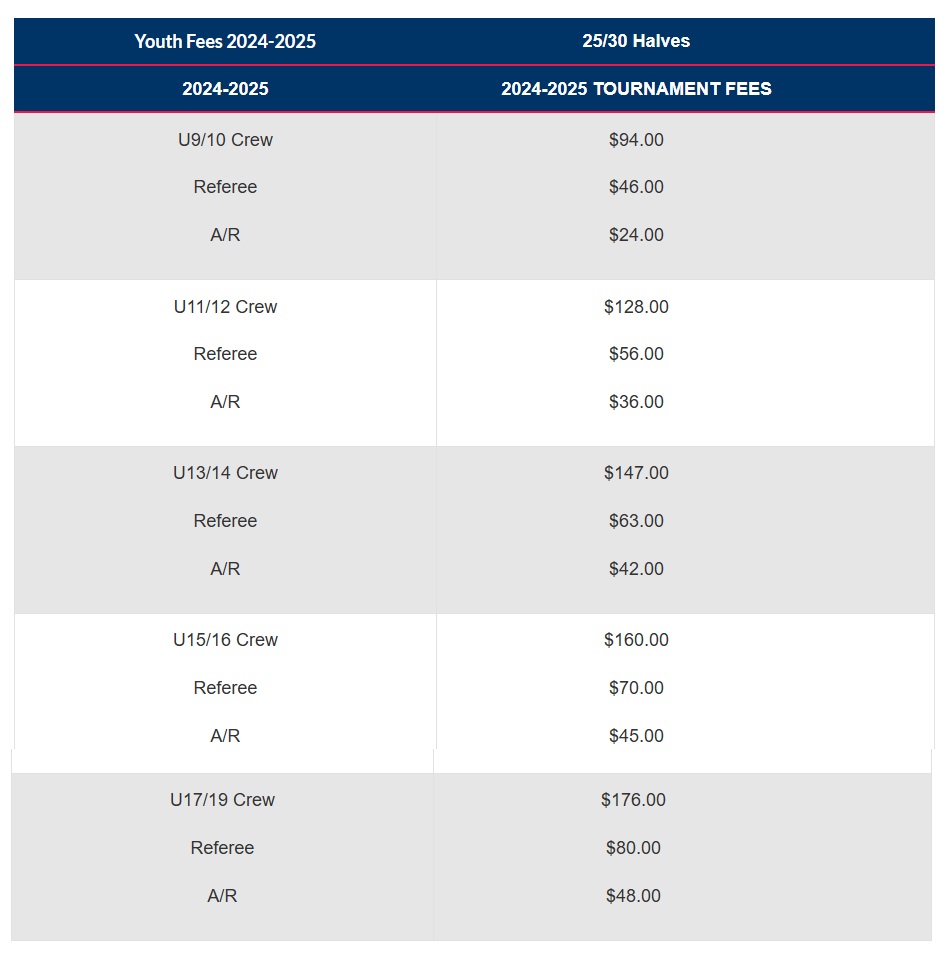Screen dimensions: 952x959
Task: Select the $45.00 A/R fee
Action: point(636,736)
